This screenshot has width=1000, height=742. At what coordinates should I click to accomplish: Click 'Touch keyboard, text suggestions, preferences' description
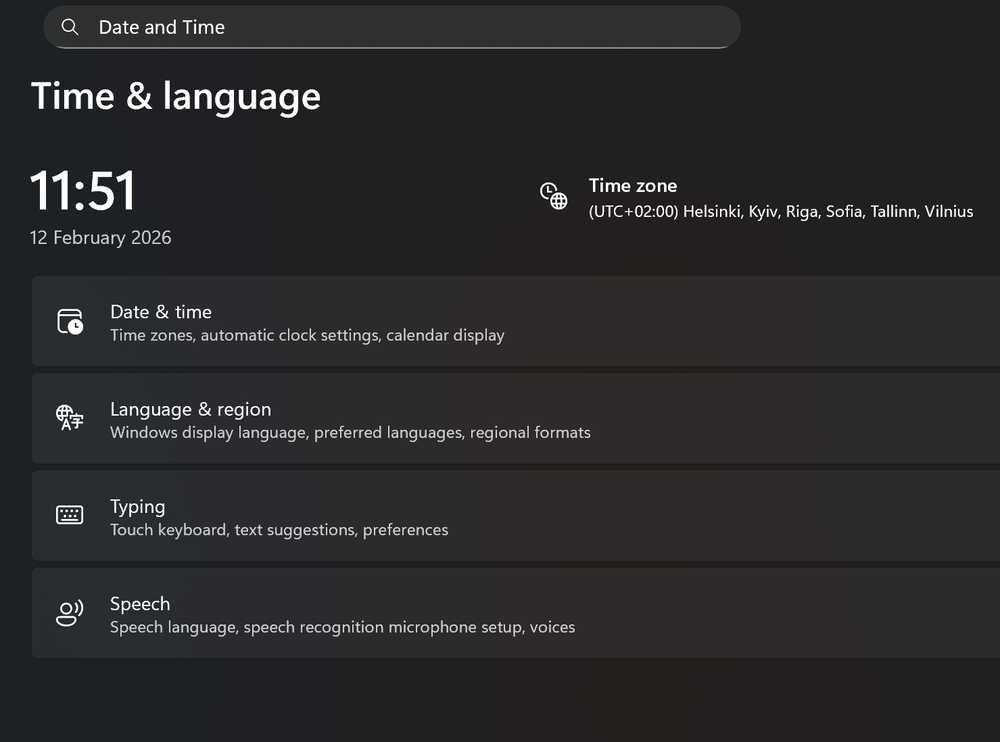pos(279,530)
